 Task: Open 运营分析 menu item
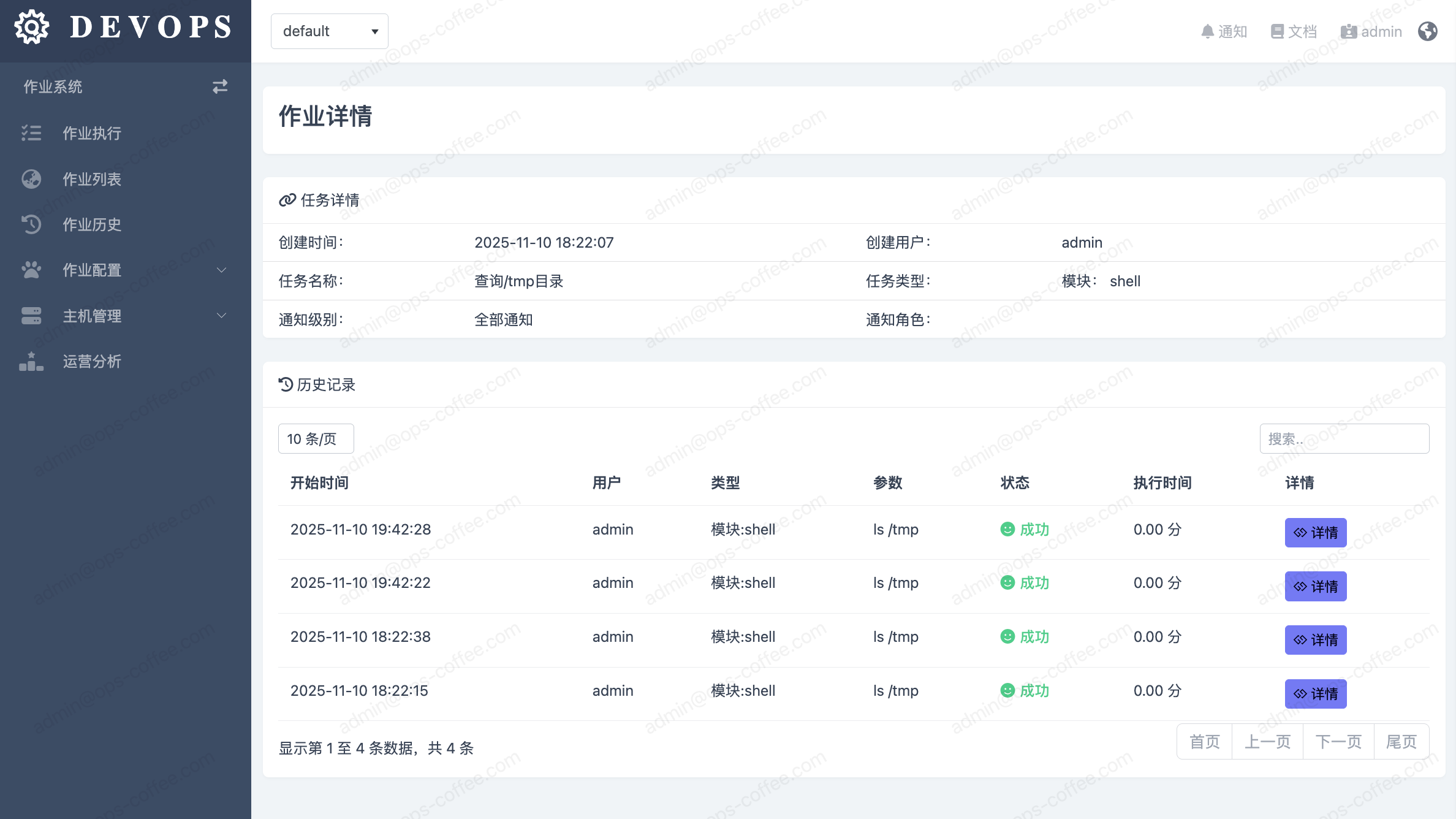[x=92, y=362]
